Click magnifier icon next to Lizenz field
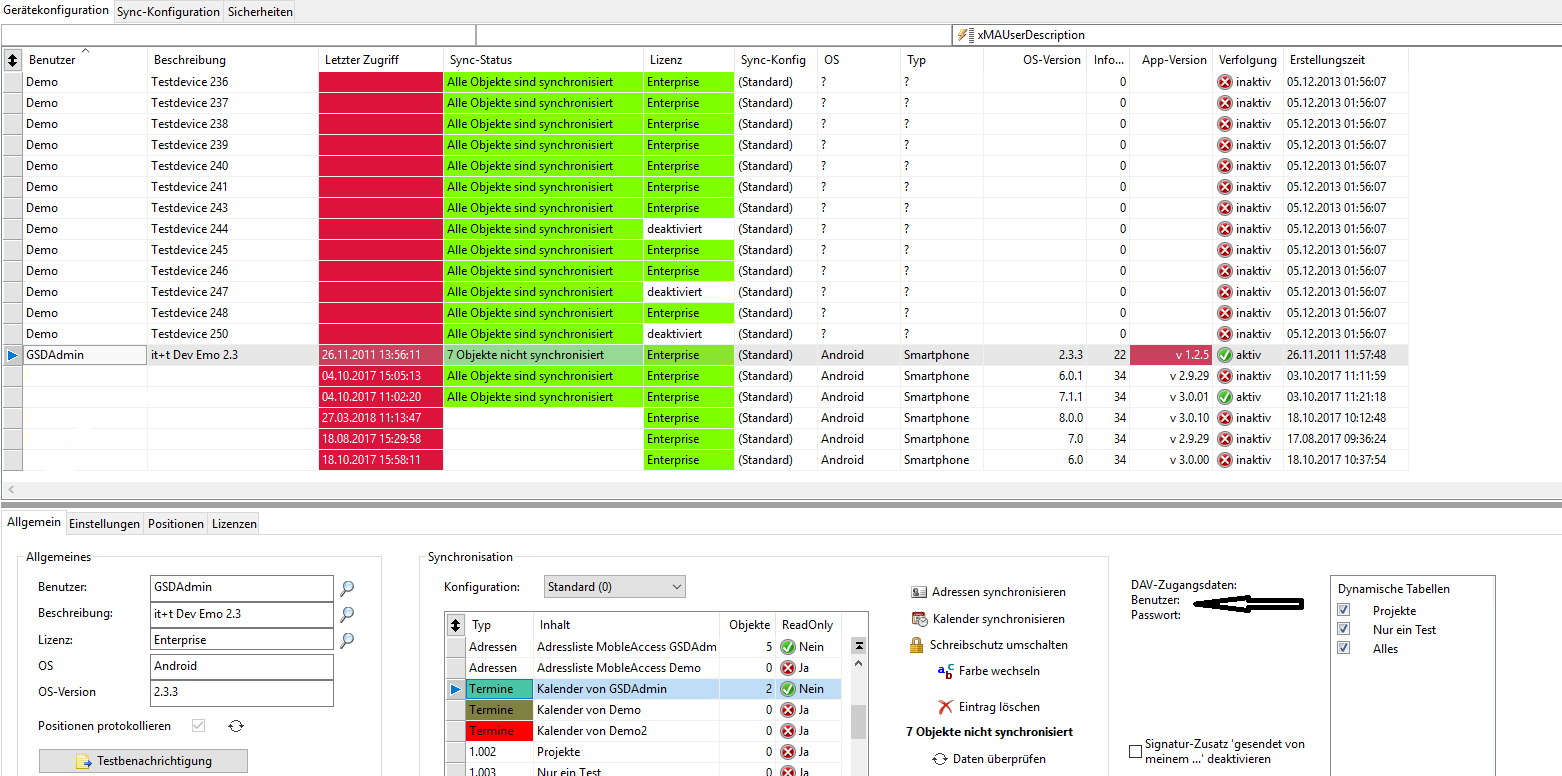 [347, 640]
